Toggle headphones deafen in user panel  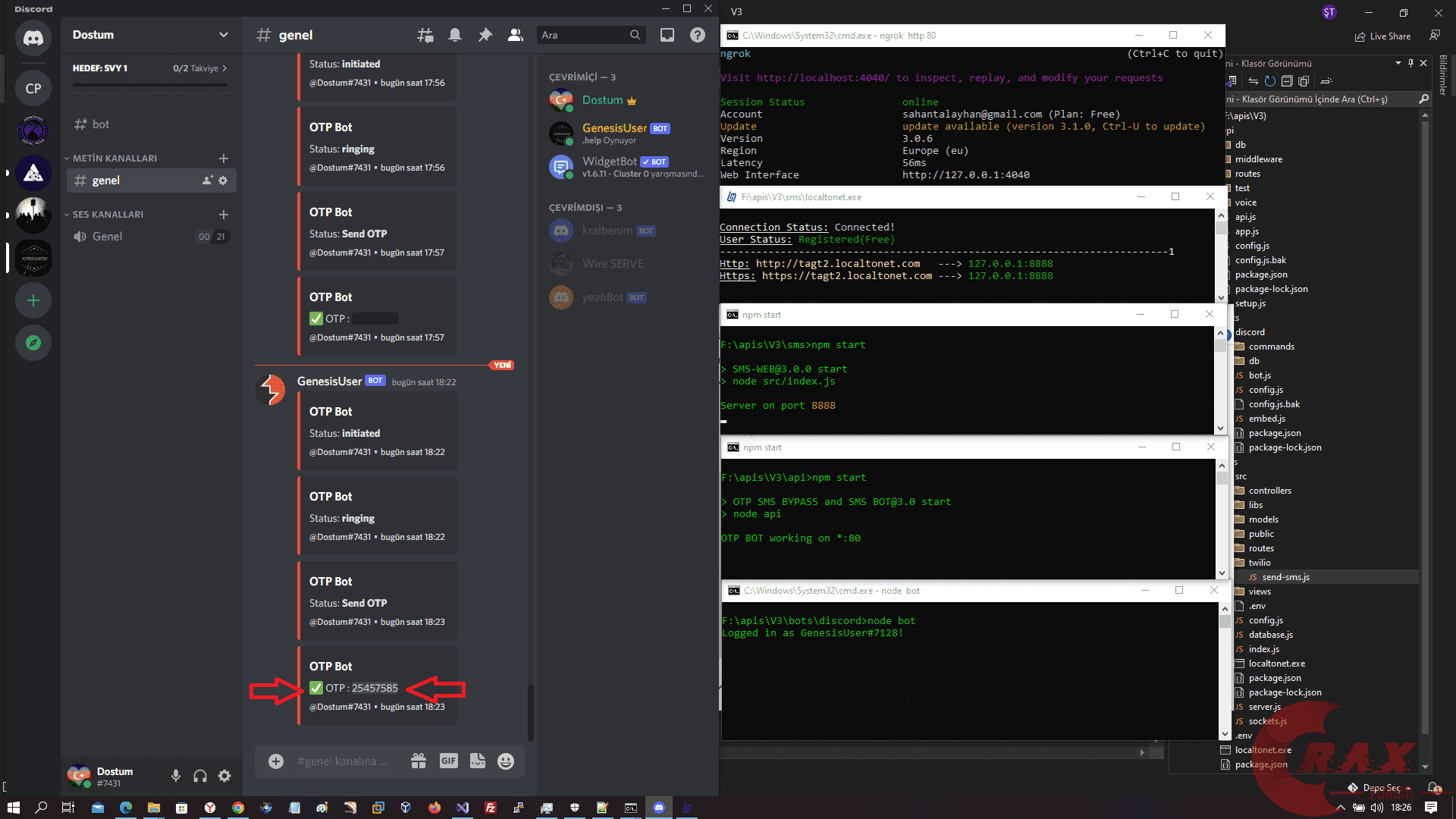(x=200, y=776)
